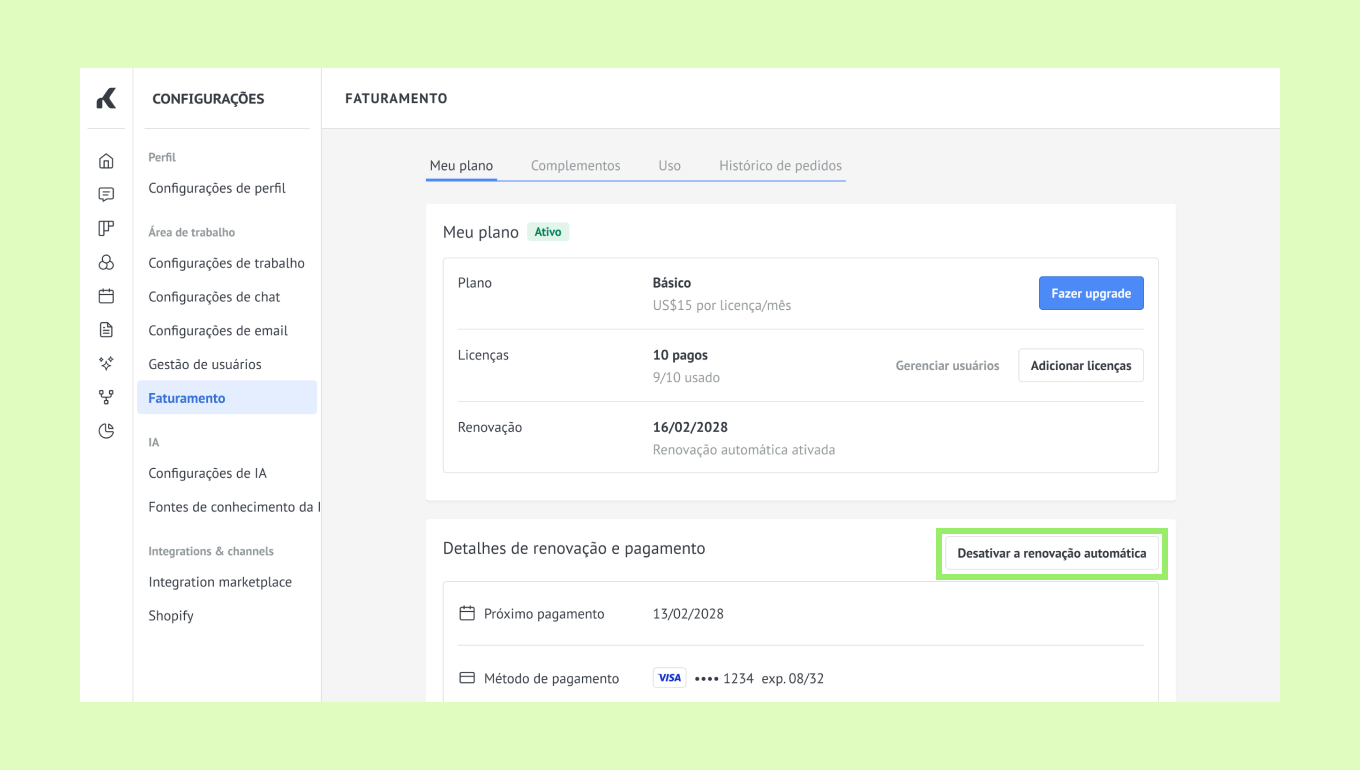Go to Configurações de perfil
1360x770 pixels.
(x=217, y=188)
